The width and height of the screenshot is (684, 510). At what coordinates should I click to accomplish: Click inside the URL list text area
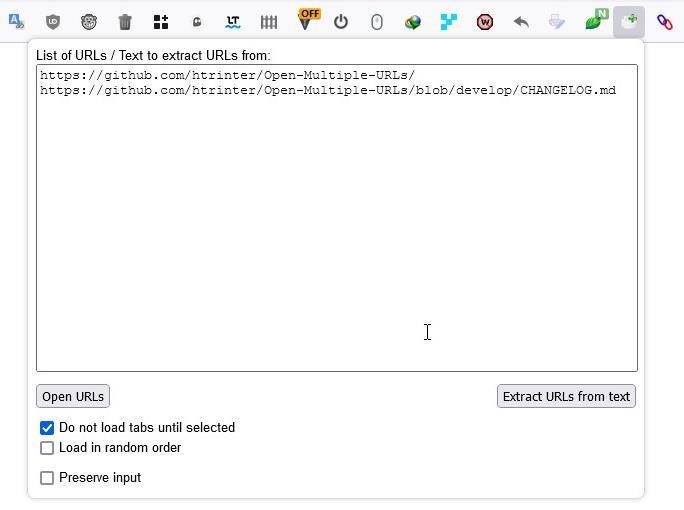337,218
